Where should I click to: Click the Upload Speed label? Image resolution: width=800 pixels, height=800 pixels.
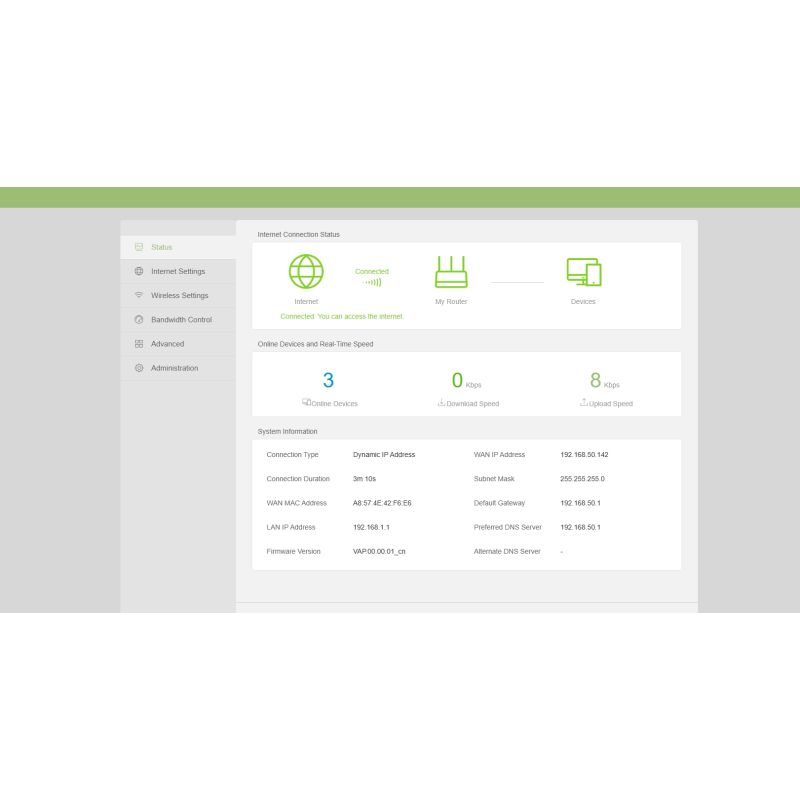pyautogui.click(x=610, y=404)
